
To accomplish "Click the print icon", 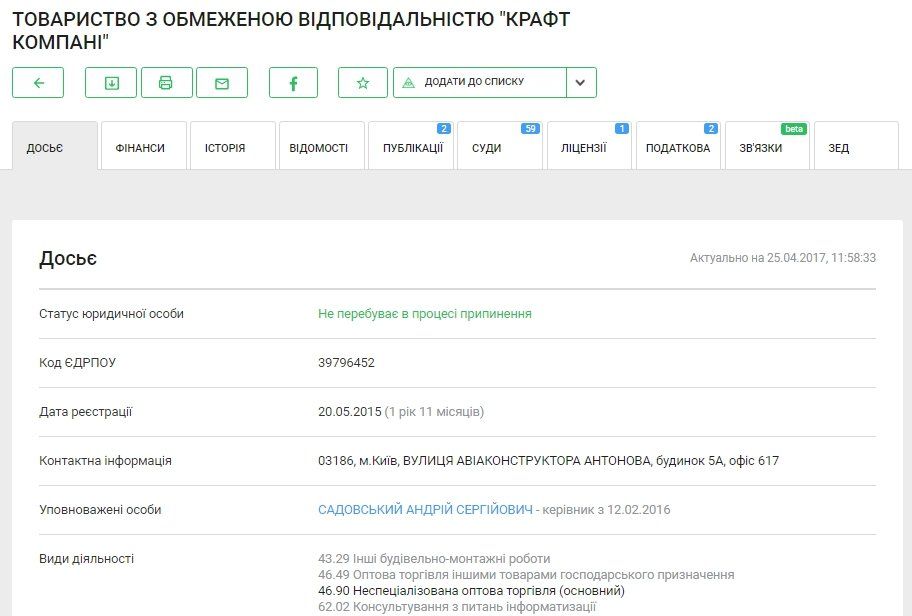I will pos(167,83).
